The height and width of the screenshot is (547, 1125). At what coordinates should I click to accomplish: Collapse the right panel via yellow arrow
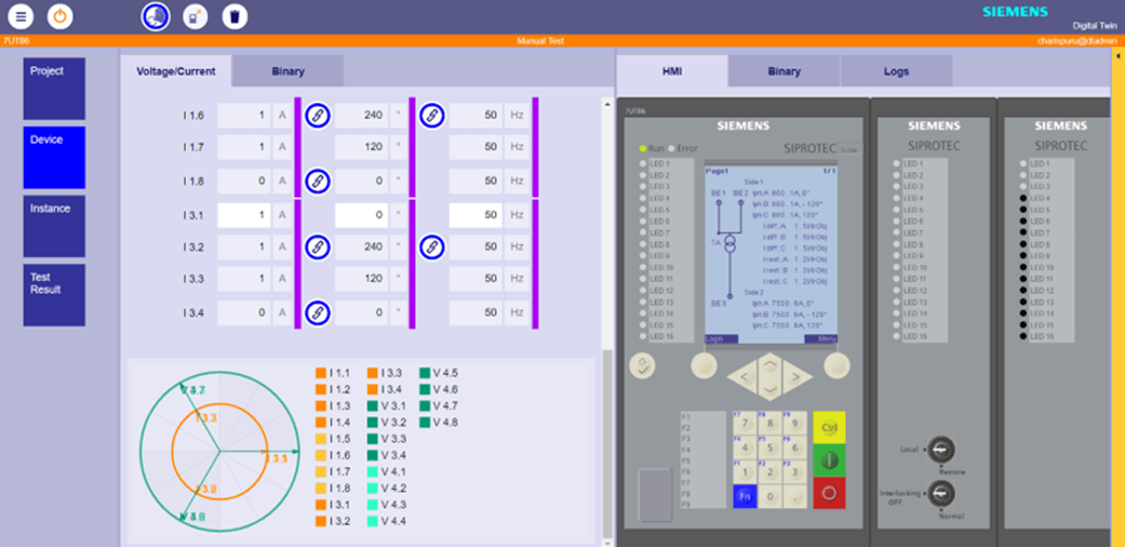(1117, 57)
